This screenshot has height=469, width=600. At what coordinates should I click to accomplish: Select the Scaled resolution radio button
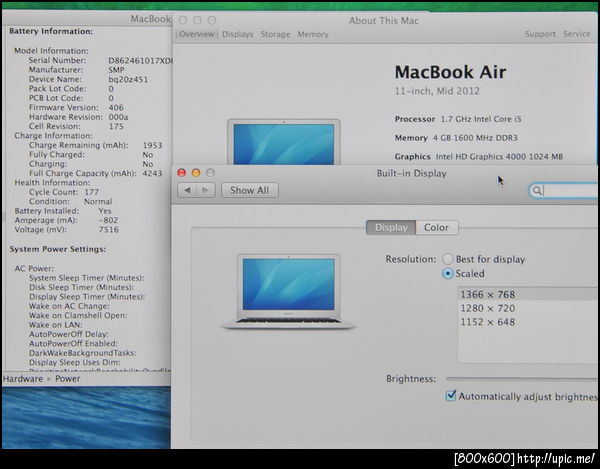click(447, 274)
